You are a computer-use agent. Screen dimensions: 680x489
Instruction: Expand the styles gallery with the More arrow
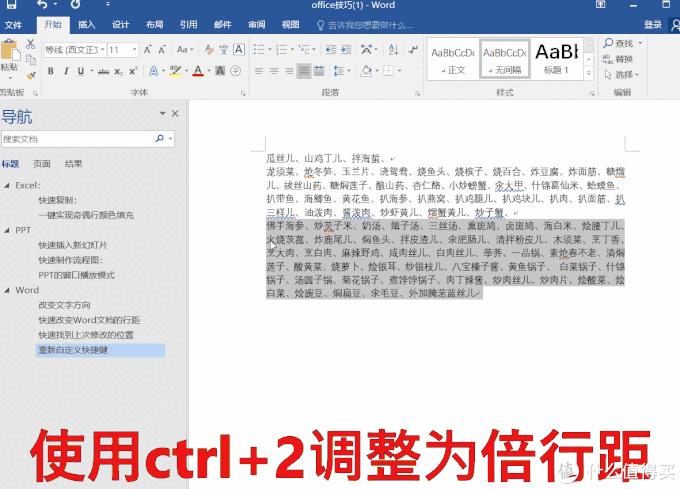[588, 74]
